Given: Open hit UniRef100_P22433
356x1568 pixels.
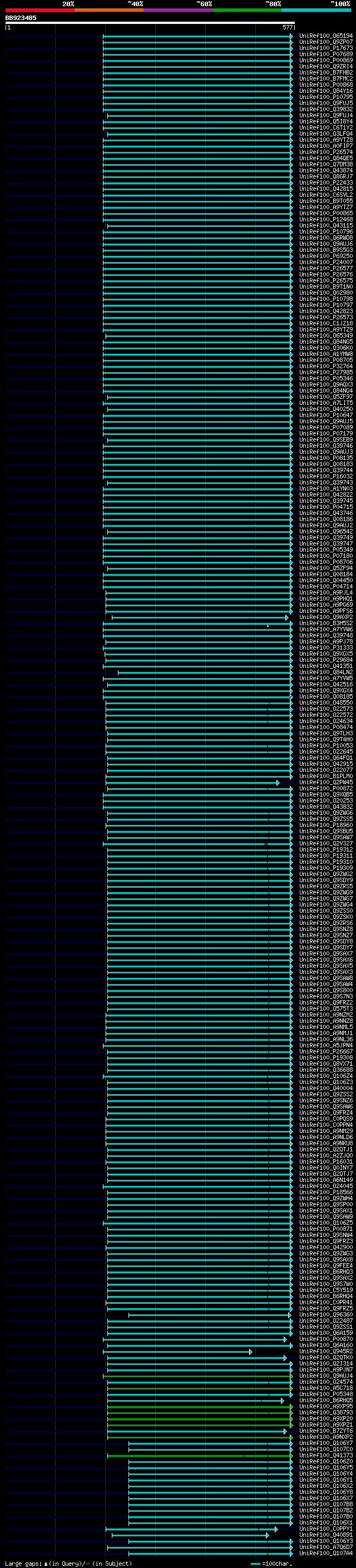Looking at the screenshot, I should pyautogui.click(x=326, y=182).
